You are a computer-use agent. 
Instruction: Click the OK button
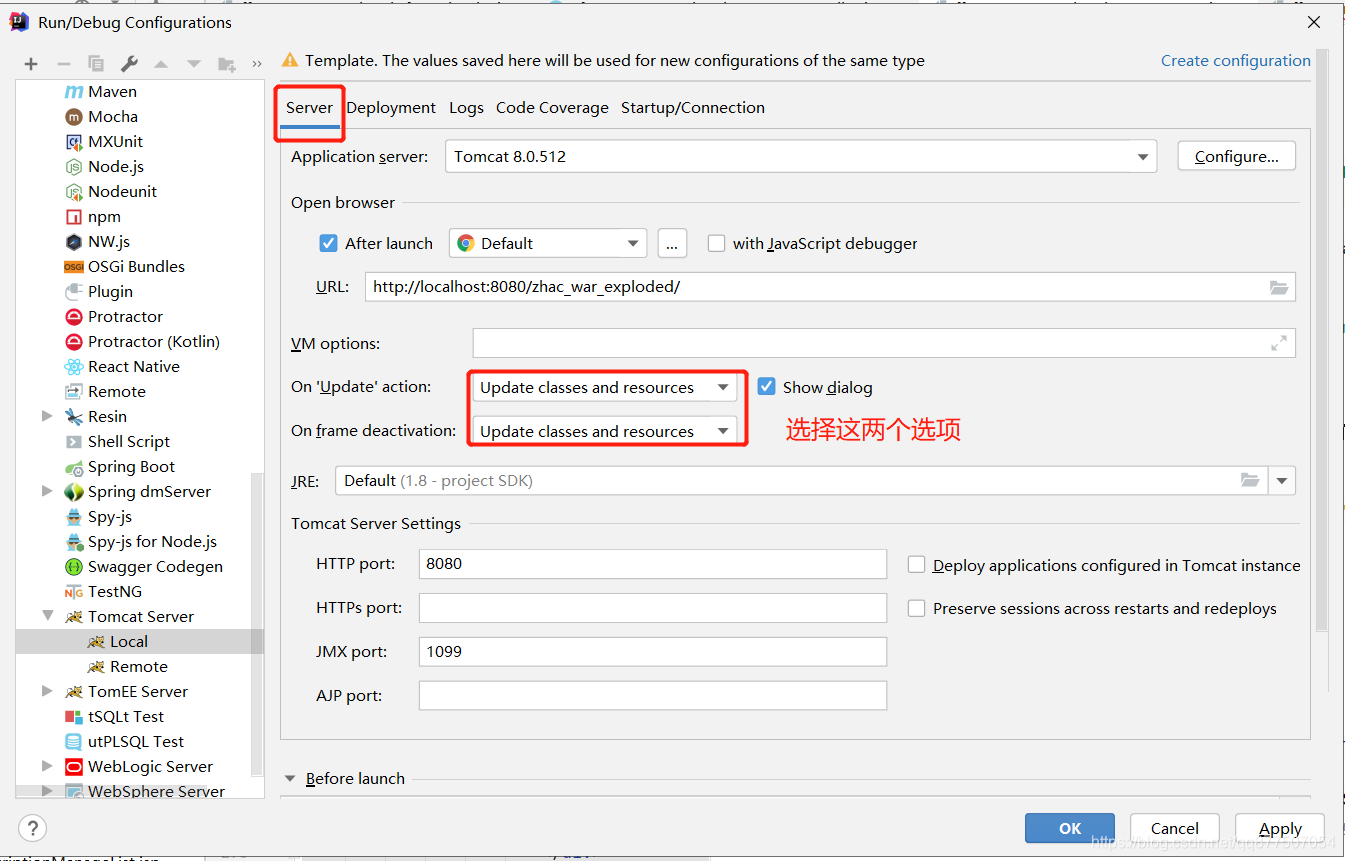1070,828
